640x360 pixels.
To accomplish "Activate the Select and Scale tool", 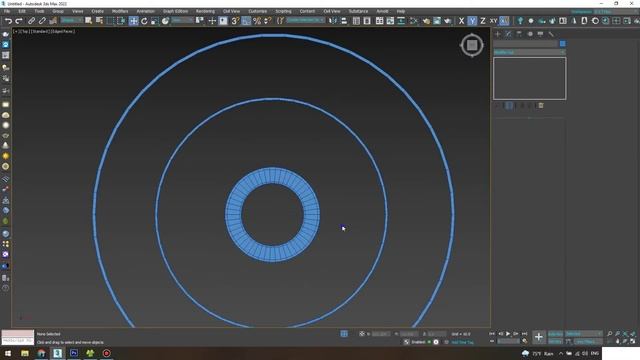I will click(x=155, y=21).
